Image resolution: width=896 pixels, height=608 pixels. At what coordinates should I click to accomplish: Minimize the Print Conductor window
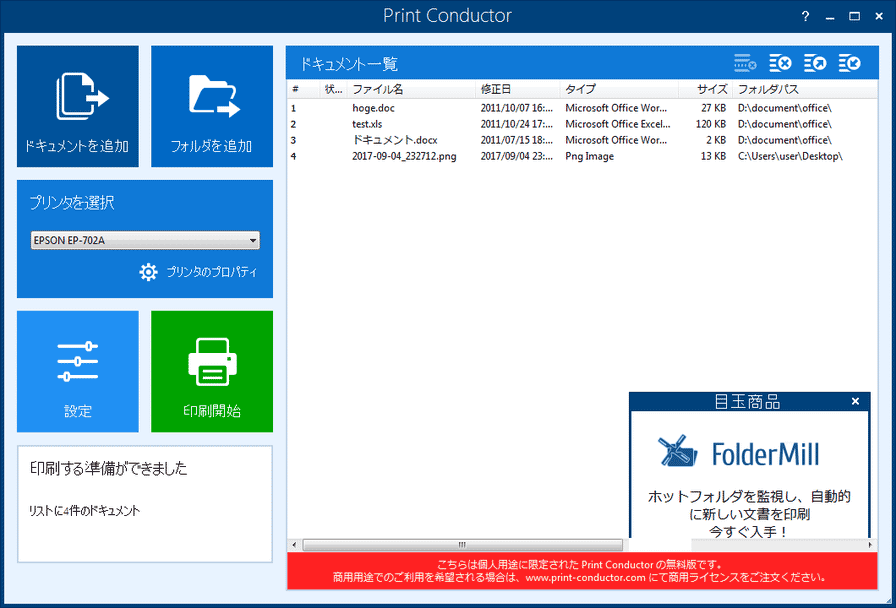pos(830,16)
